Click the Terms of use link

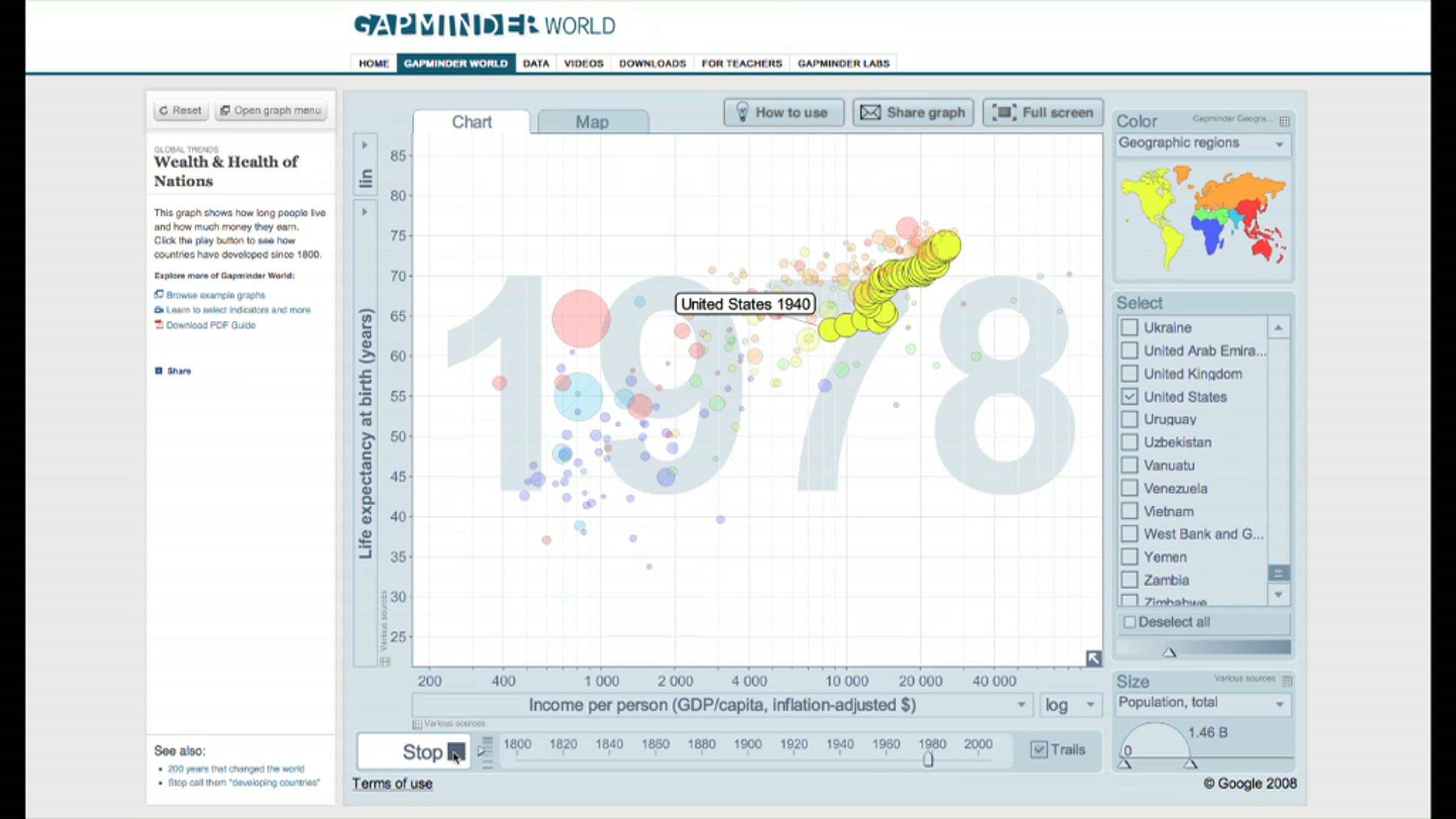(393, 784)
